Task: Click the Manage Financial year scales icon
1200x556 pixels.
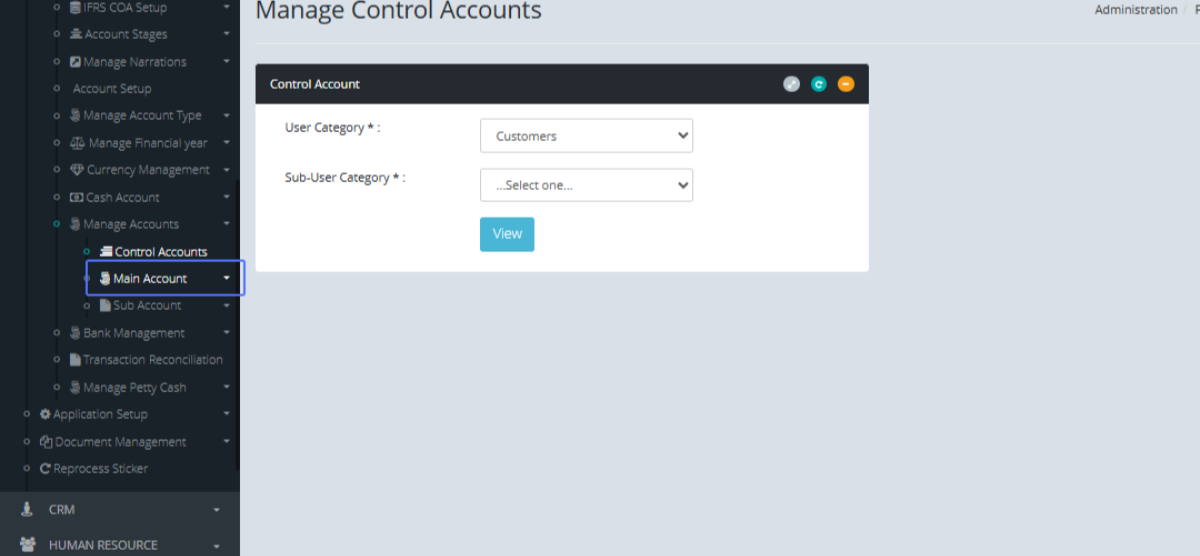Action: tap(78, 143)
